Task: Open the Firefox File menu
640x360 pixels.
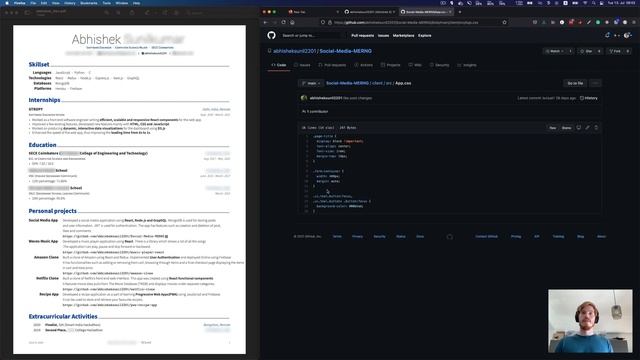Action: [x=33, y=3]
